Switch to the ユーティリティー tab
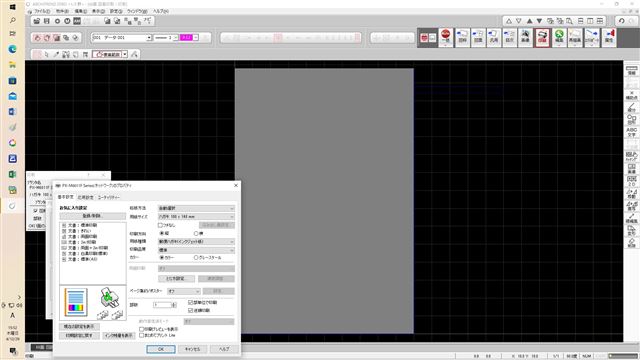This screenshot has width=640, height=360. [109, 197]
